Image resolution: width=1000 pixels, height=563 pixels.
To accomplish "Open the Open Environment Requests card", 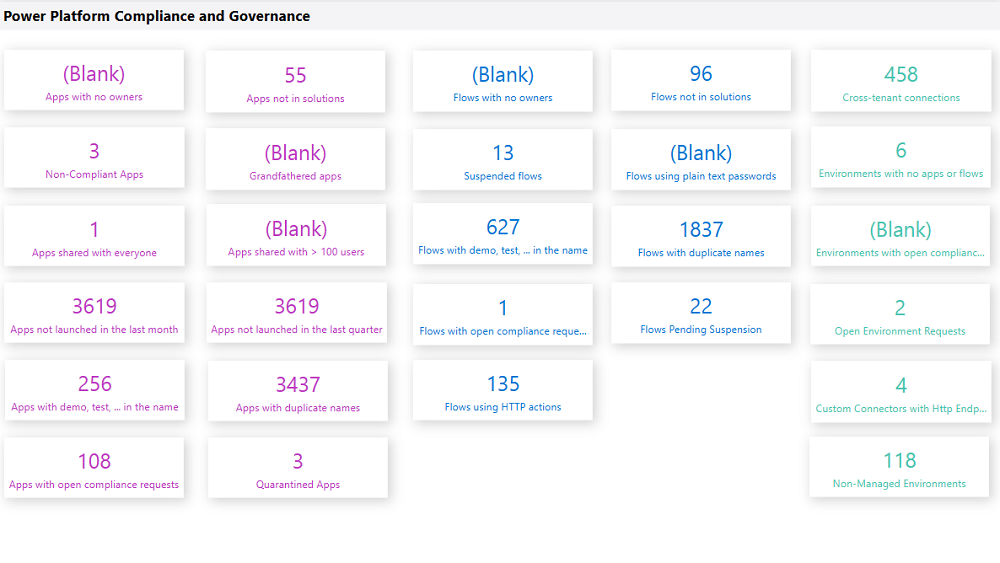I will [900, 314].
